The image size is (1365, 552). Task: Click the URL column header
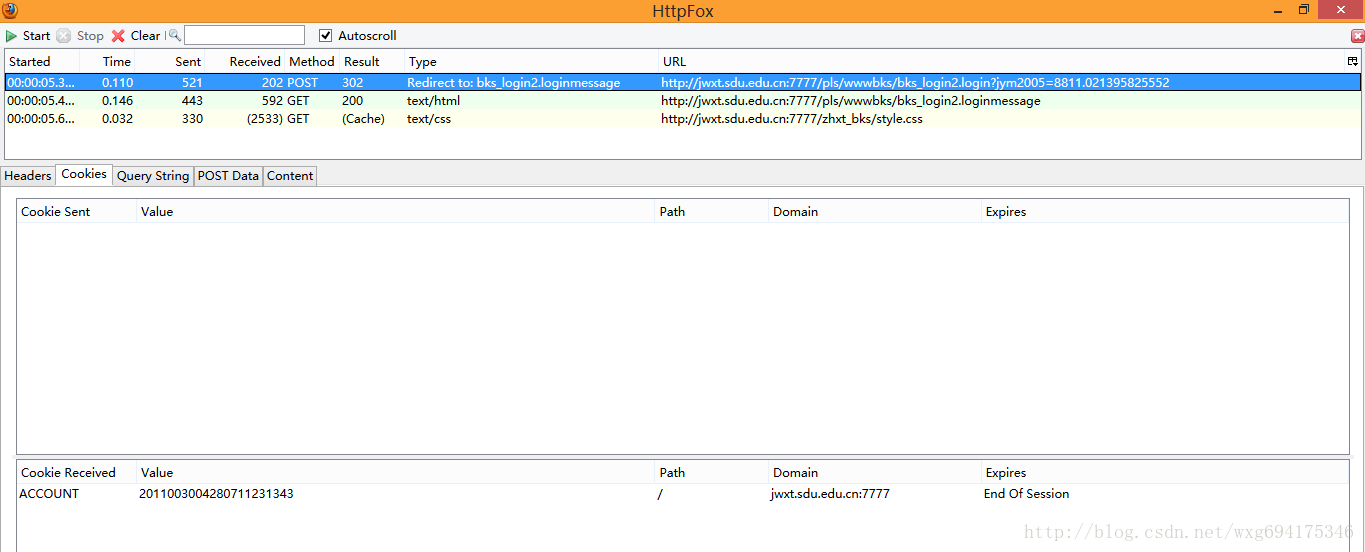[x=1002, y=61]
